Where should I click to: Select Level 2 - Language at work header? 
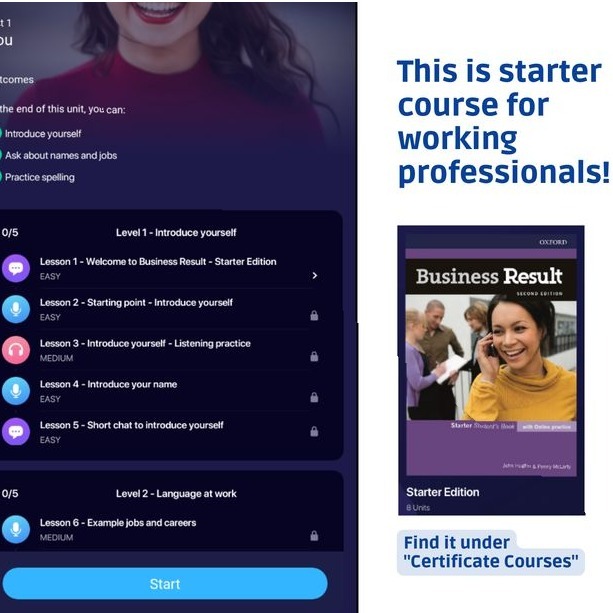coord(176,494)
